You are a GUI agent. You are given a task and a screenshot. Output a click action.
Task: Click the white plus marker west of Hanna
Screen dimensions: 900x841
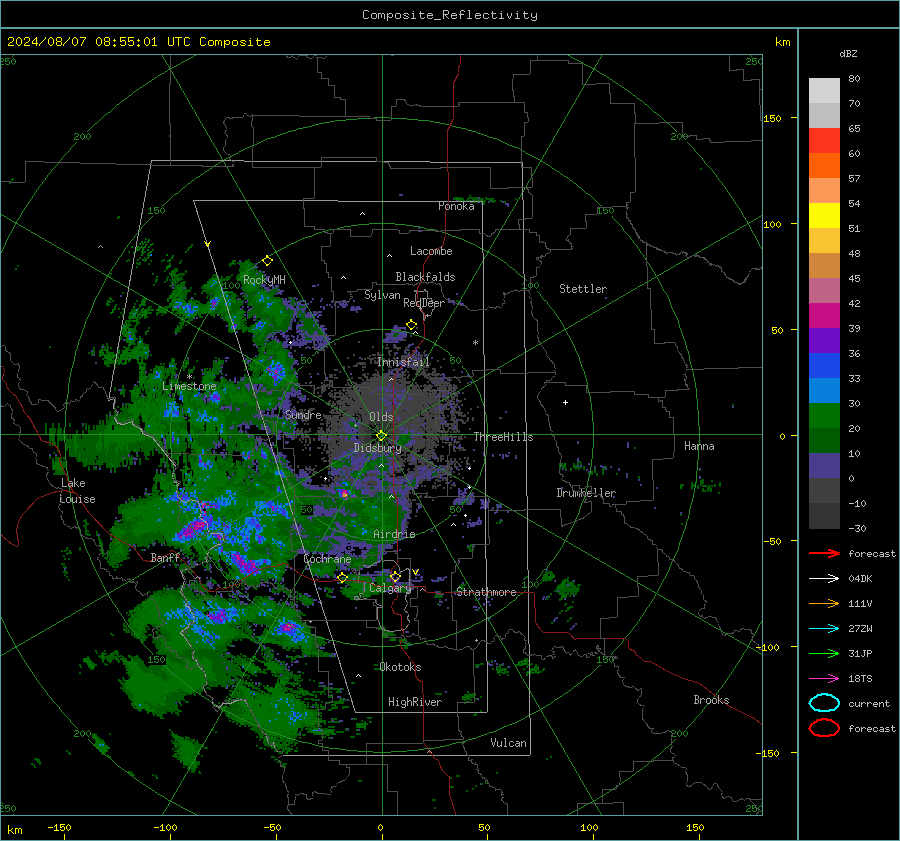pos(565,402)
